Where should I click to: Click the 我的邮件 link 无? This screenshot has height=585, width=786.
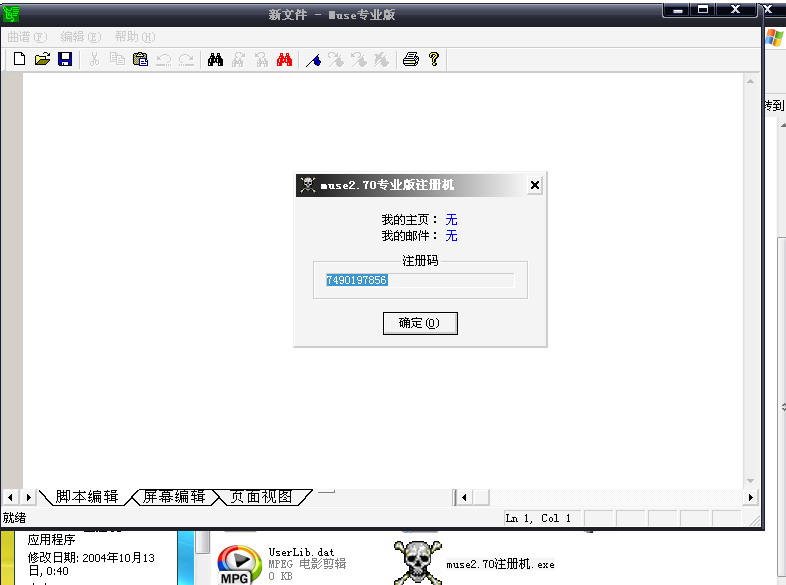(451, 236)
